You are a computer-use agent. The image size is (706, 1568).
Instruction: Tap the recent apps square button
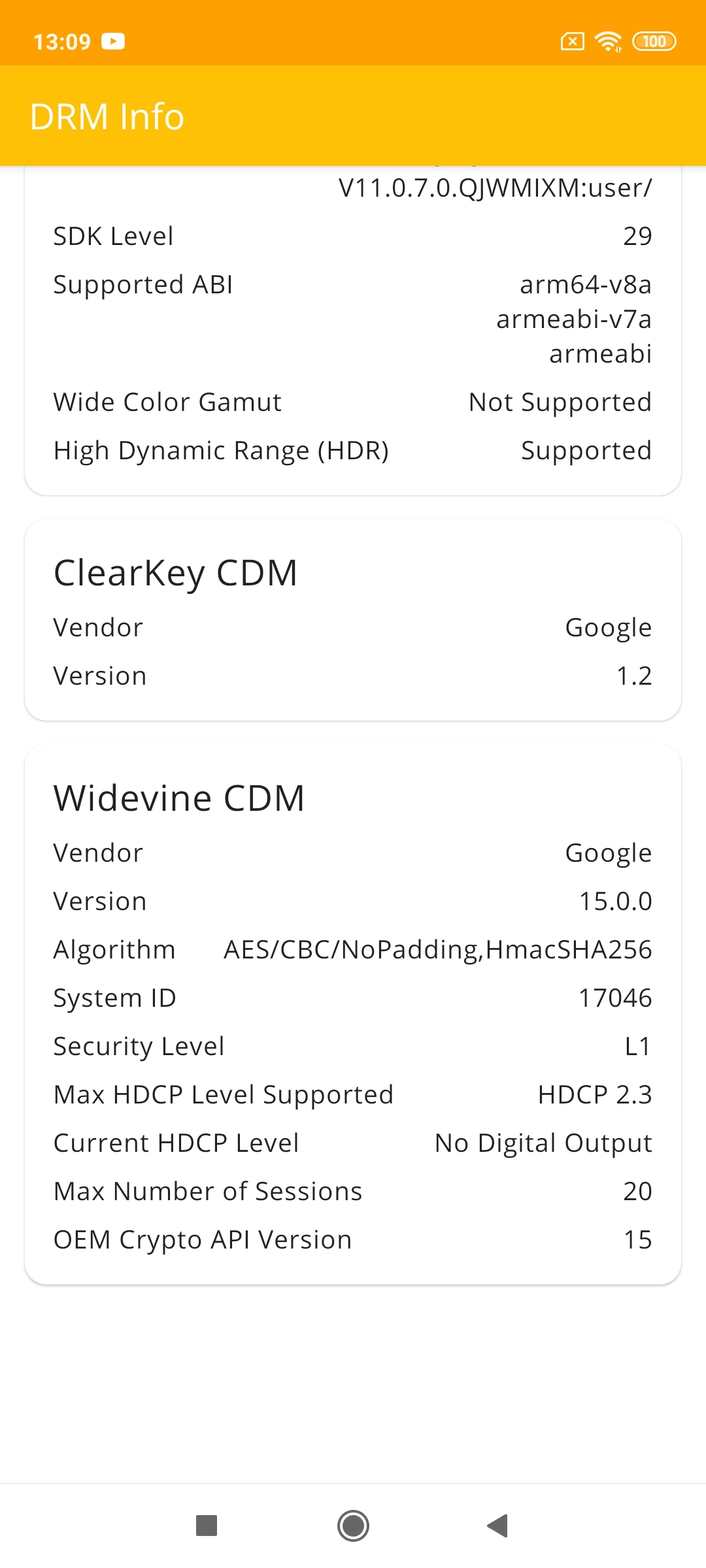(x=207, y=1526)
